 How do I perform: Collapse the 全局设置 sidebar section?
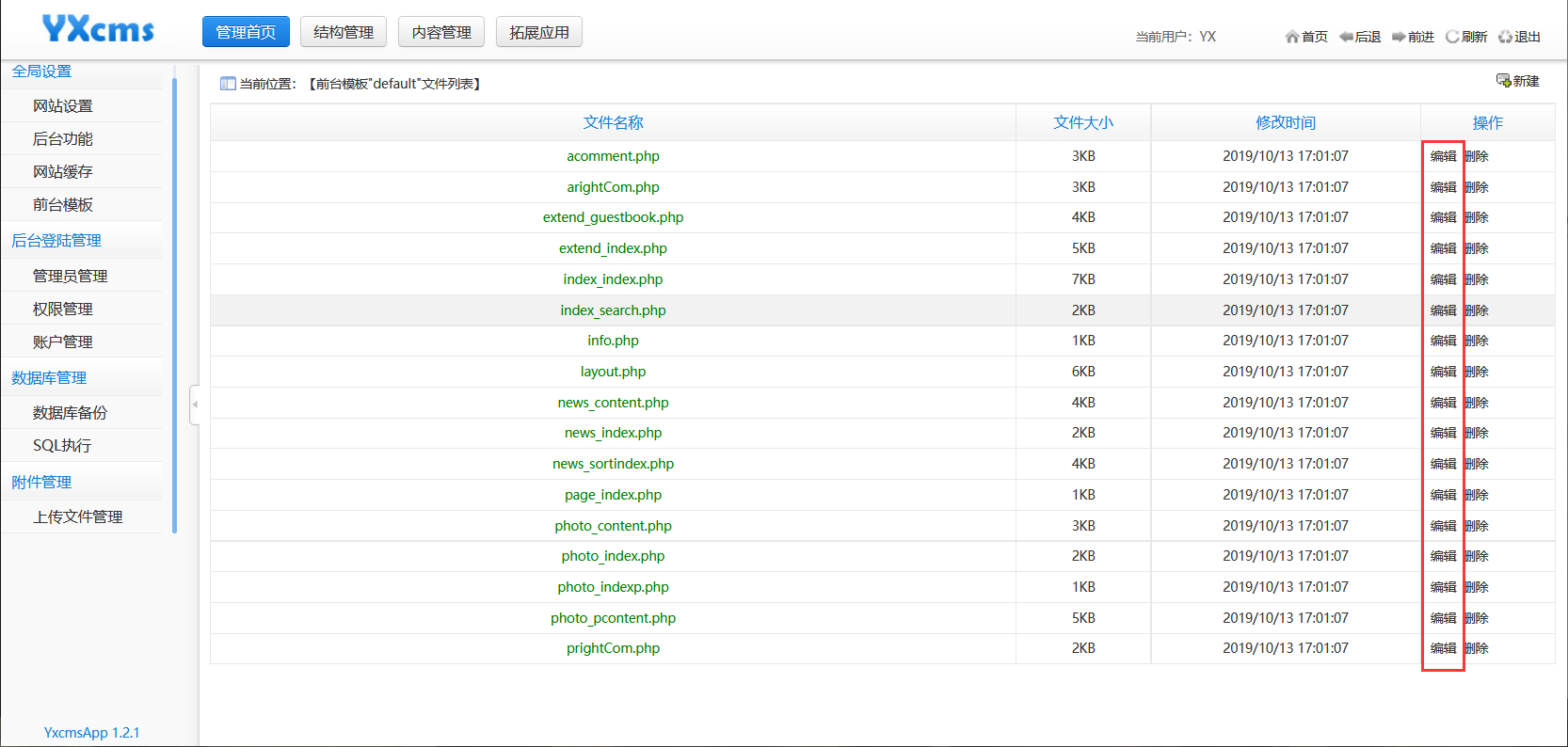coord(41,72)
